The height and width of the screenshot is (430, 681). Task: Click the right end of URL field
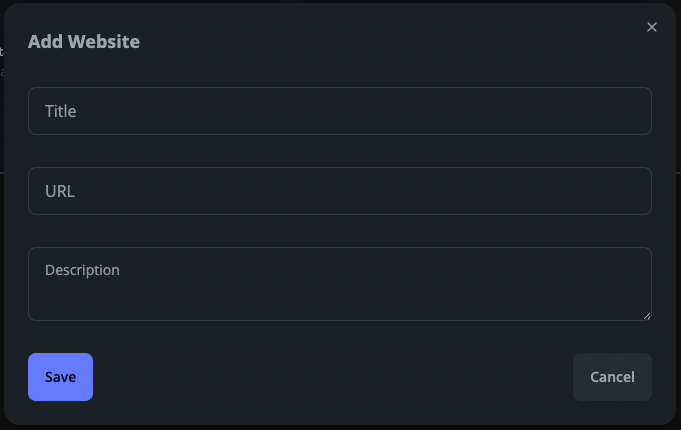(x=630, y=191)
